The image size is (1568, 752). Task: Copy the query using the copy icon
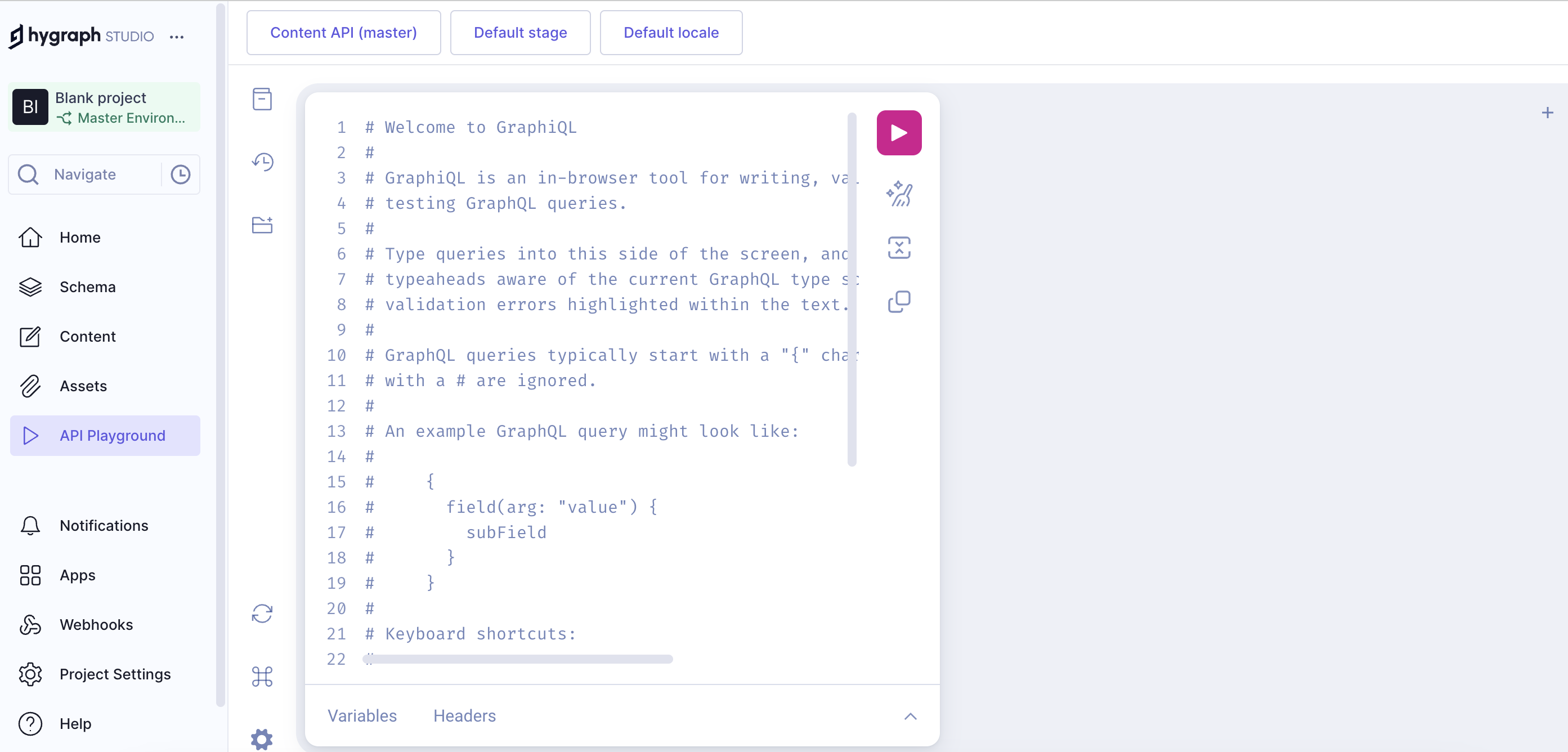click(898, 301)
